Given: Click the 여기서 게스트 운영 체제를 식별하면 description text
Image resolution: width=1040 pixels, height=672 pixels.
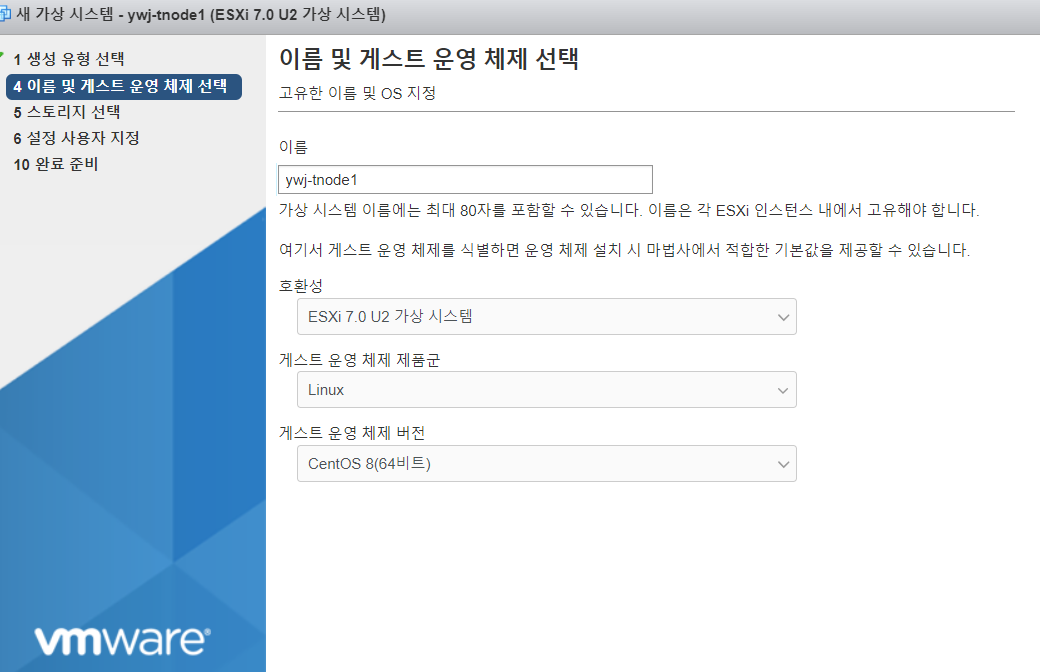Looking at the screenshot, I should [x=624, y=250].
